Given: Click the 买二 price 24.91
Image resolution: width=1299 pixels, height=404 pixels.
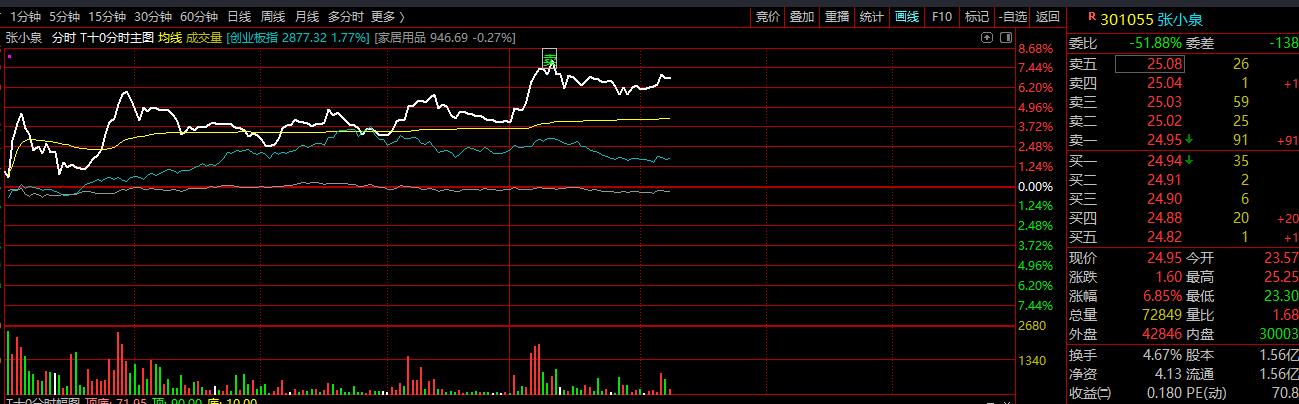Looking at the screenshot, I should click(1165, 179).
